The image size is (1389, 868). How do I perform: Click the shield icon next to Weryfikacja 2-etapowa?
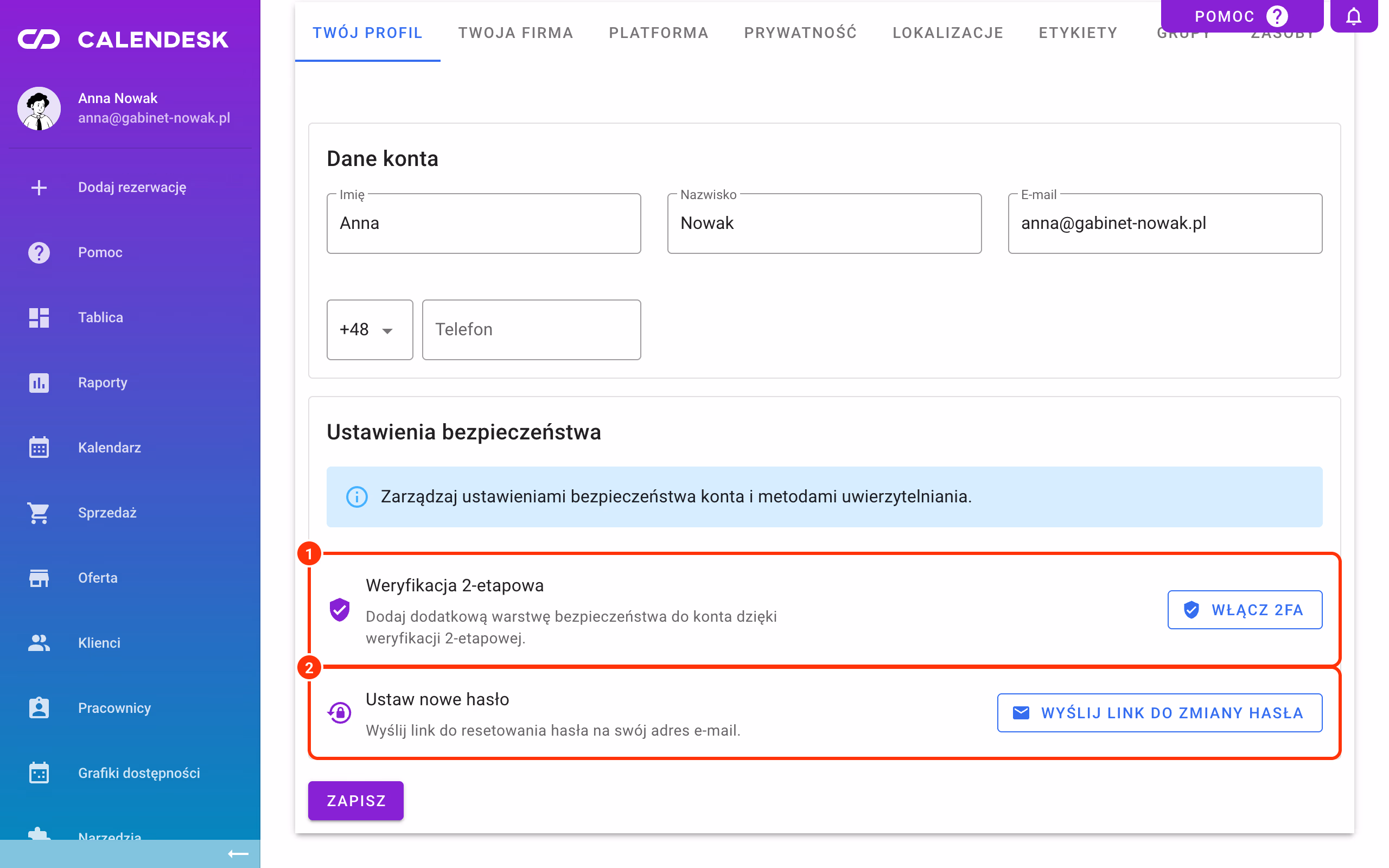[x=340, y=610]
